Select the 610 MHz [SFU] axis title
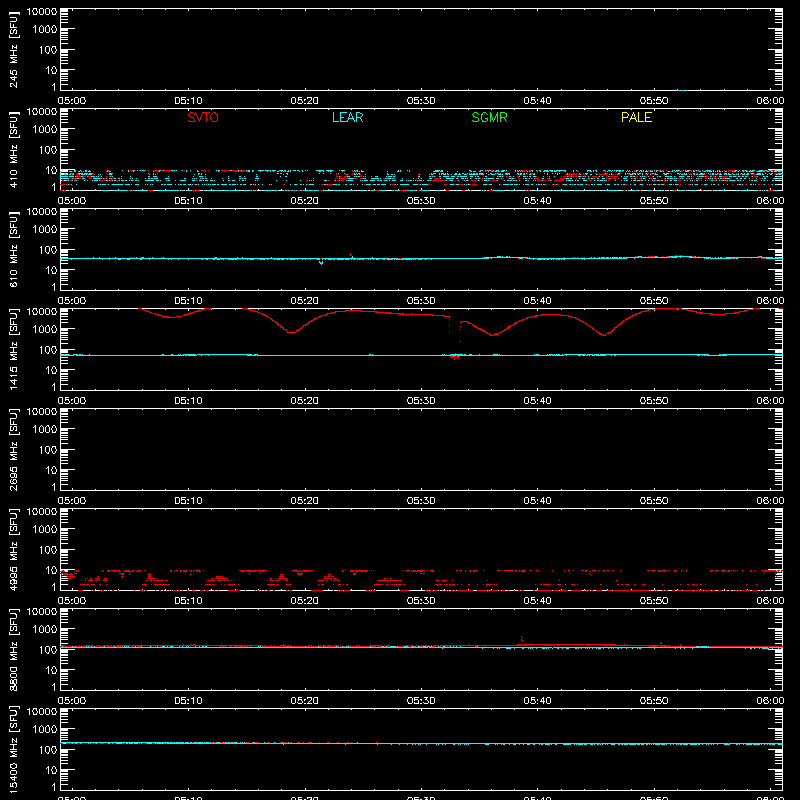The height and width of the screenshot is (800, 800). click(13, 249)
